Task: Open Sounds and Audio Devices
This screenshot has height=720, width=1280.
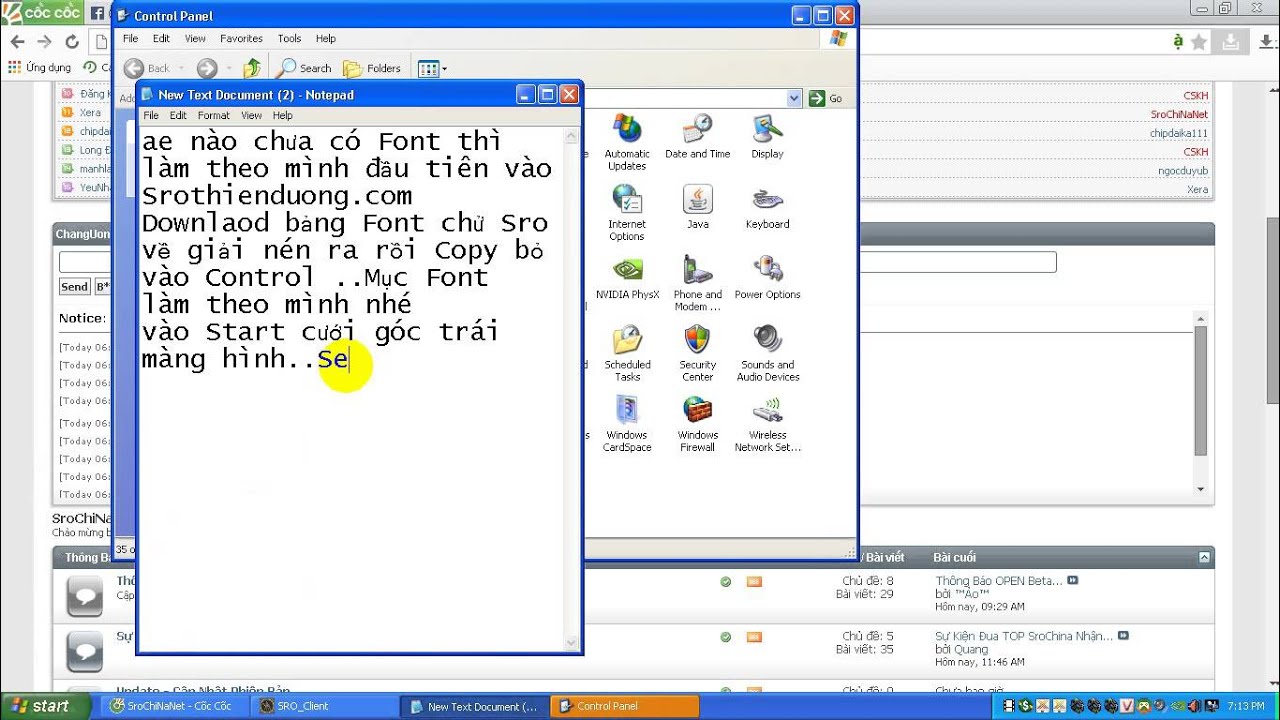Action: tap(767, 353)
